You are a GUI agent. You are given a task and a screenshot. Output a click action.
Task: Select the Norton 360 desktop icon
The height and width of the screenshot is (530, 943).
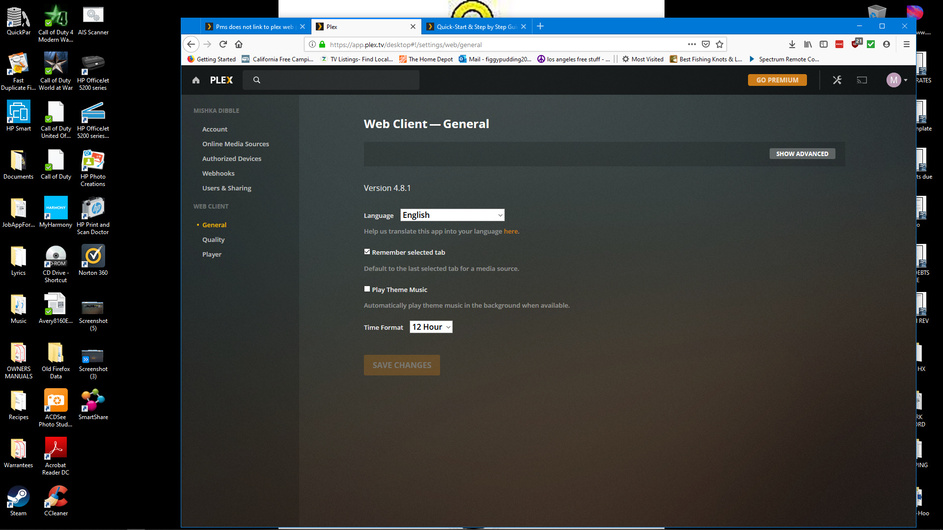point(93,260)
